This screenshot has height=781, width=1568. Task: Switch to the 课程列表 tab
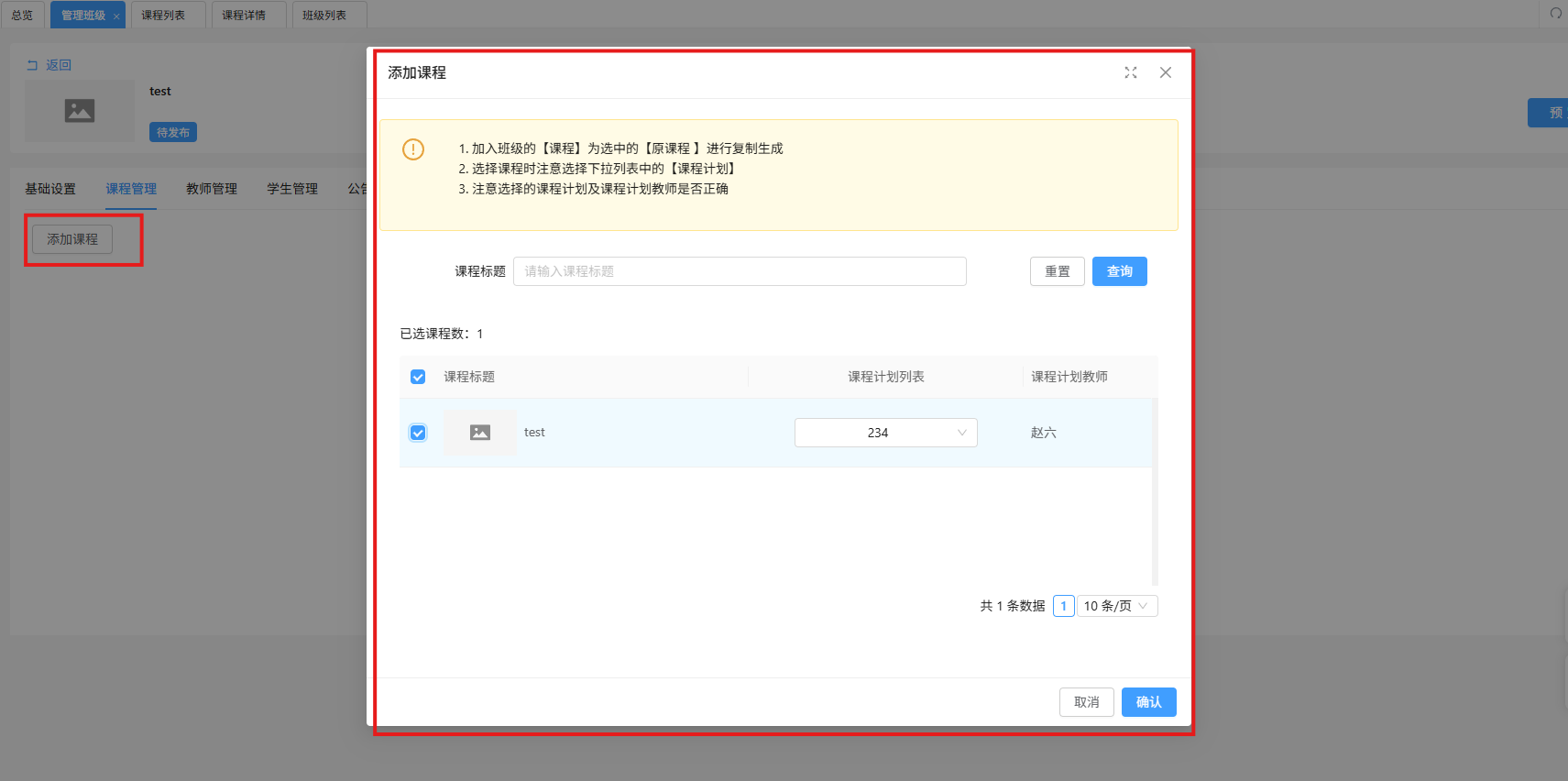163,16
